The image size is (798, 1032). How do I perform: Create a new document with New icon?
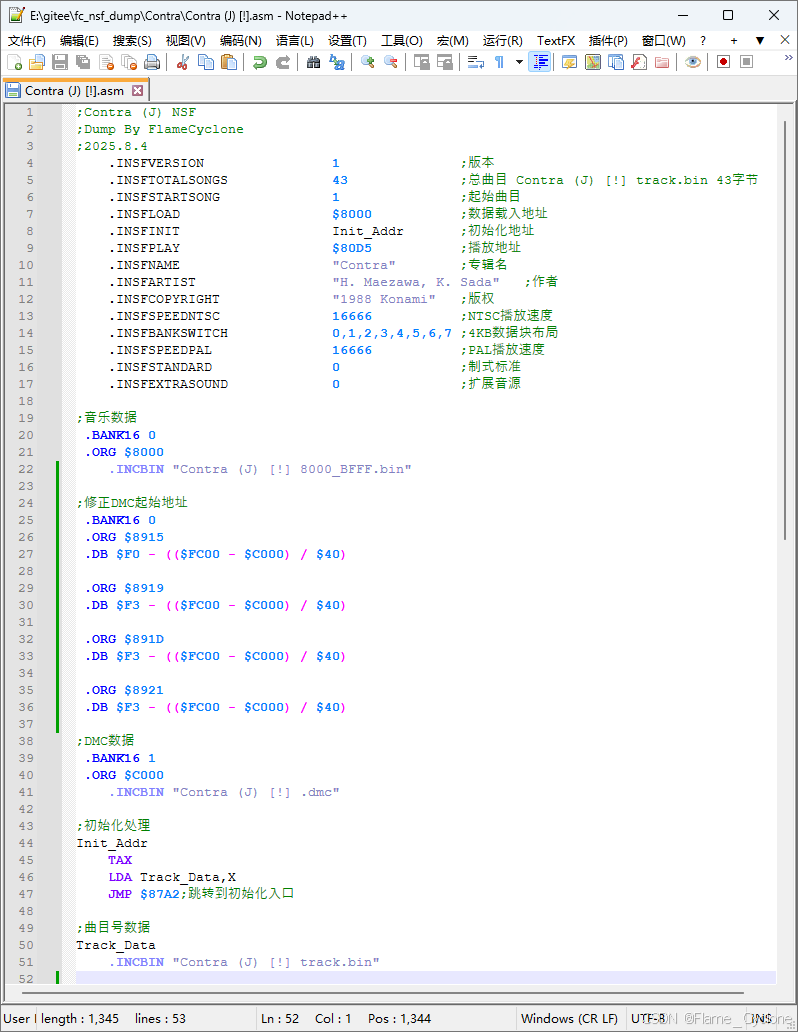pyautogui.click(x=14, y=63)
